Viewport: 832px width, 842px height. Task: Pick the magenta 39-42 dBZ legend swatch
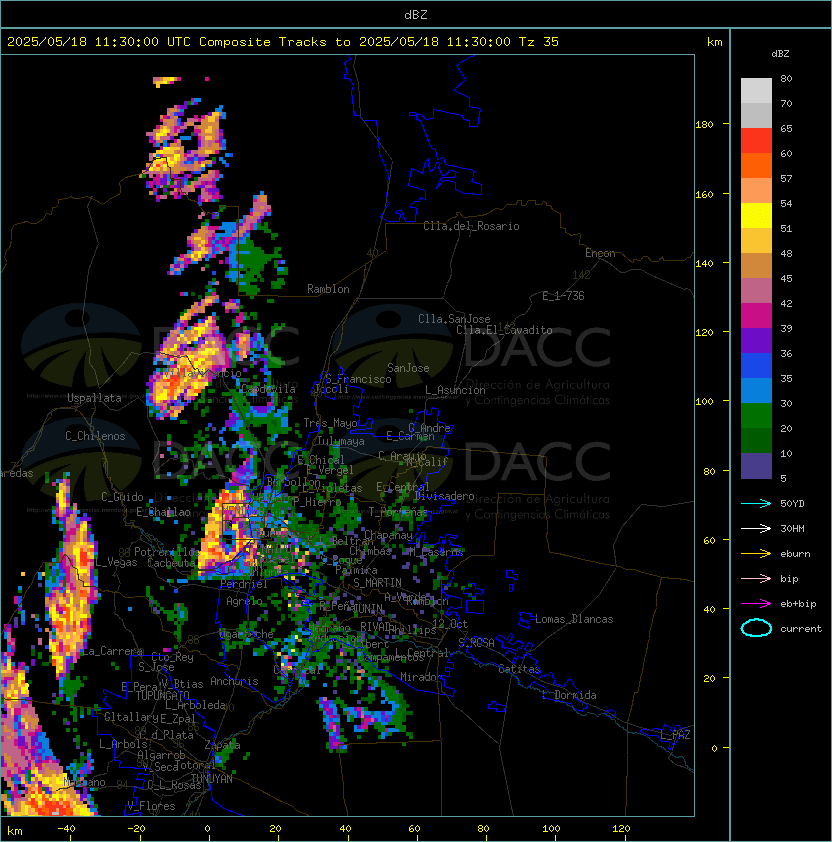(x=756, y=316)
